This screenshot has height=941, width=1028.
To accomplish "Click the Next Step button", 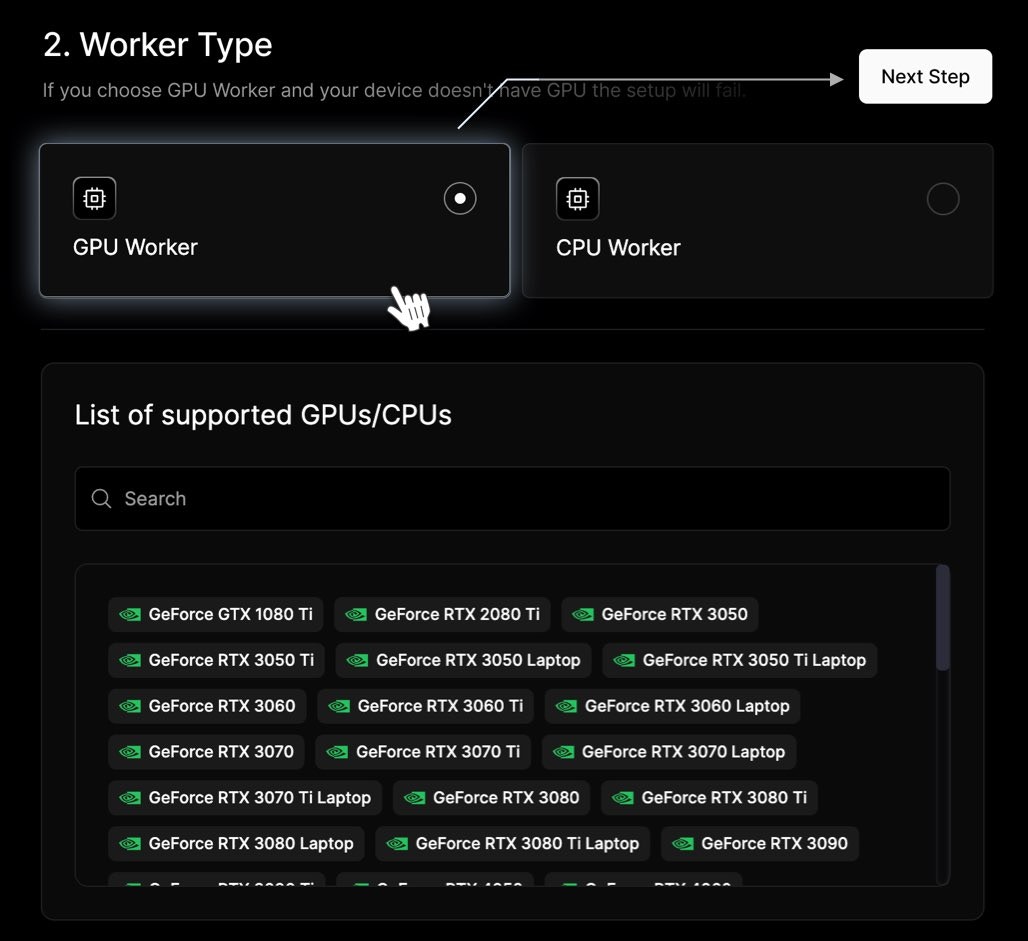I will (x=925, y=76).
